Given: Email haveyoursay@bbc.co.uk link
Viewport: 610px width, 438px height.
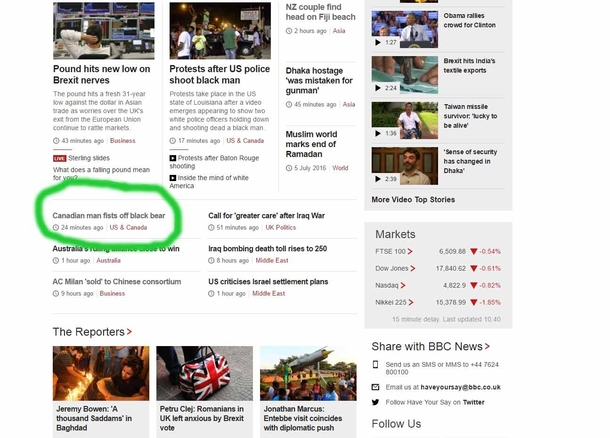Looking at the screenshot, I should click(460, 387).
